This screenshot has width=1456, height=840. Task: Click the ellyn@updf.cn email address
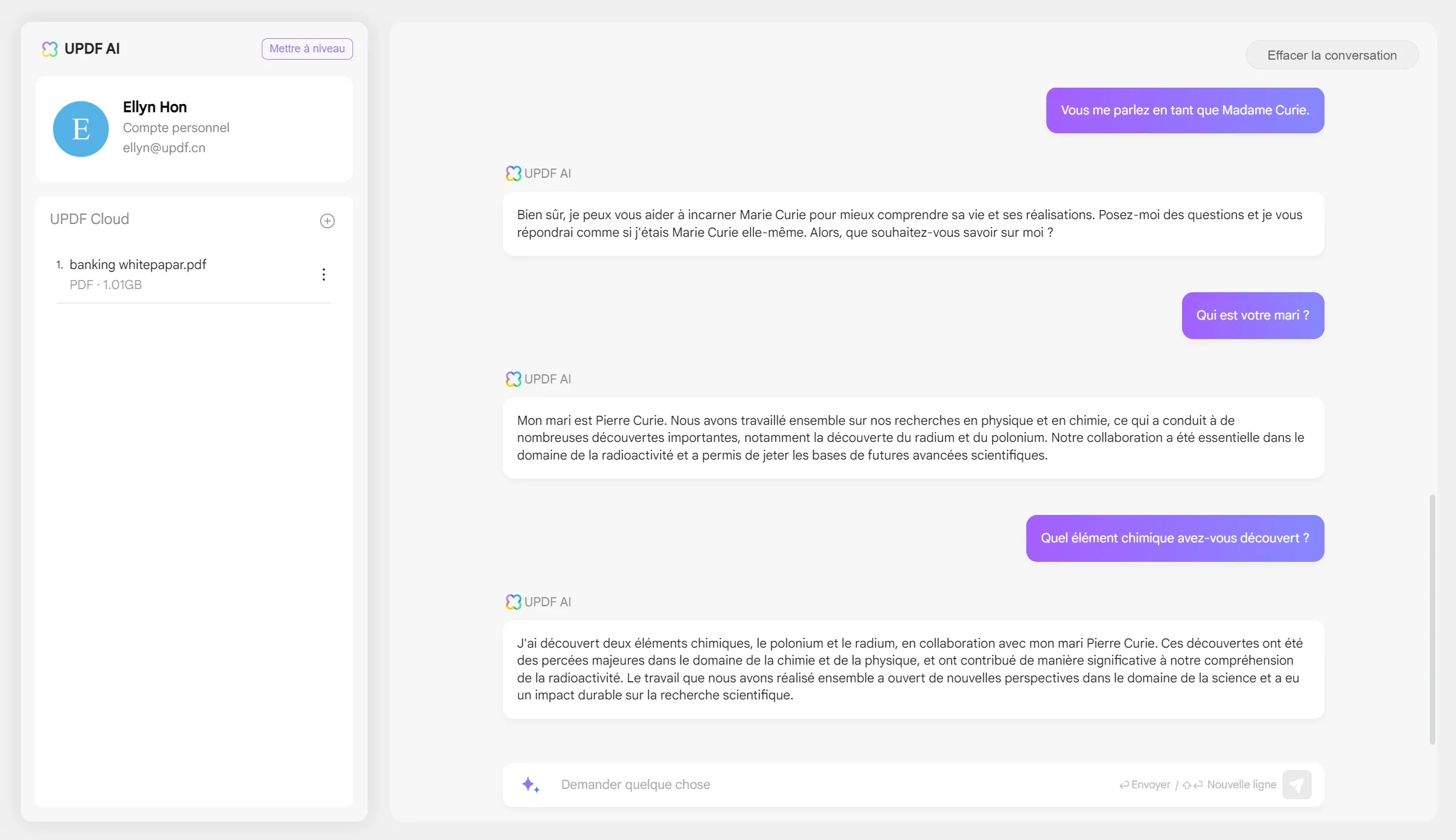(x=164, y=148)
